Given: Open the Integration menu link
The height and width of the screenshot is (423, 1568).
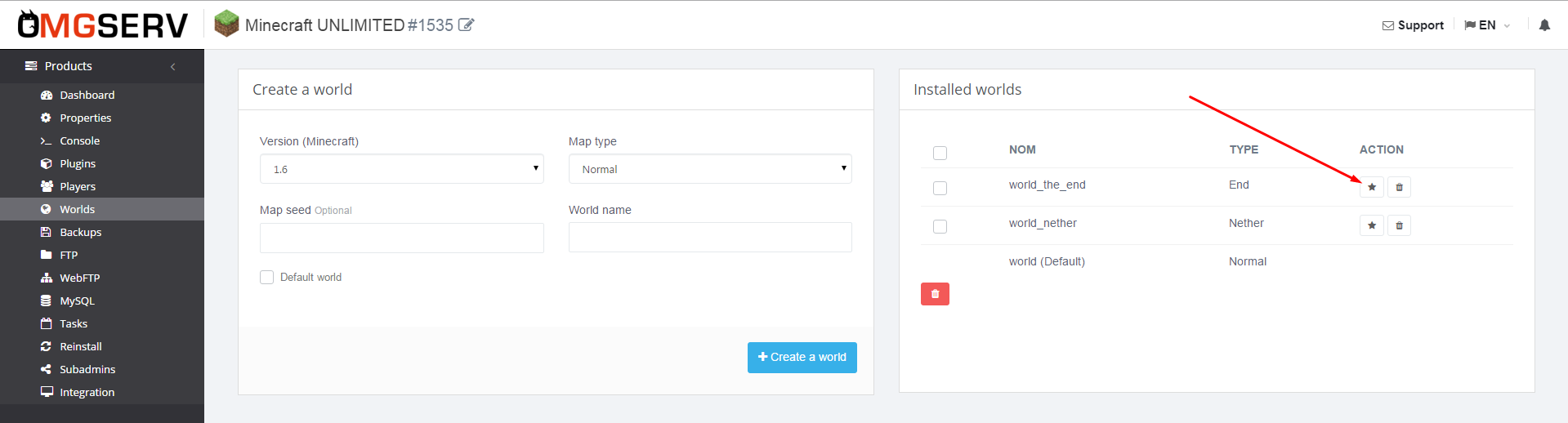Looking at the screenshot, I should point(87,393).
